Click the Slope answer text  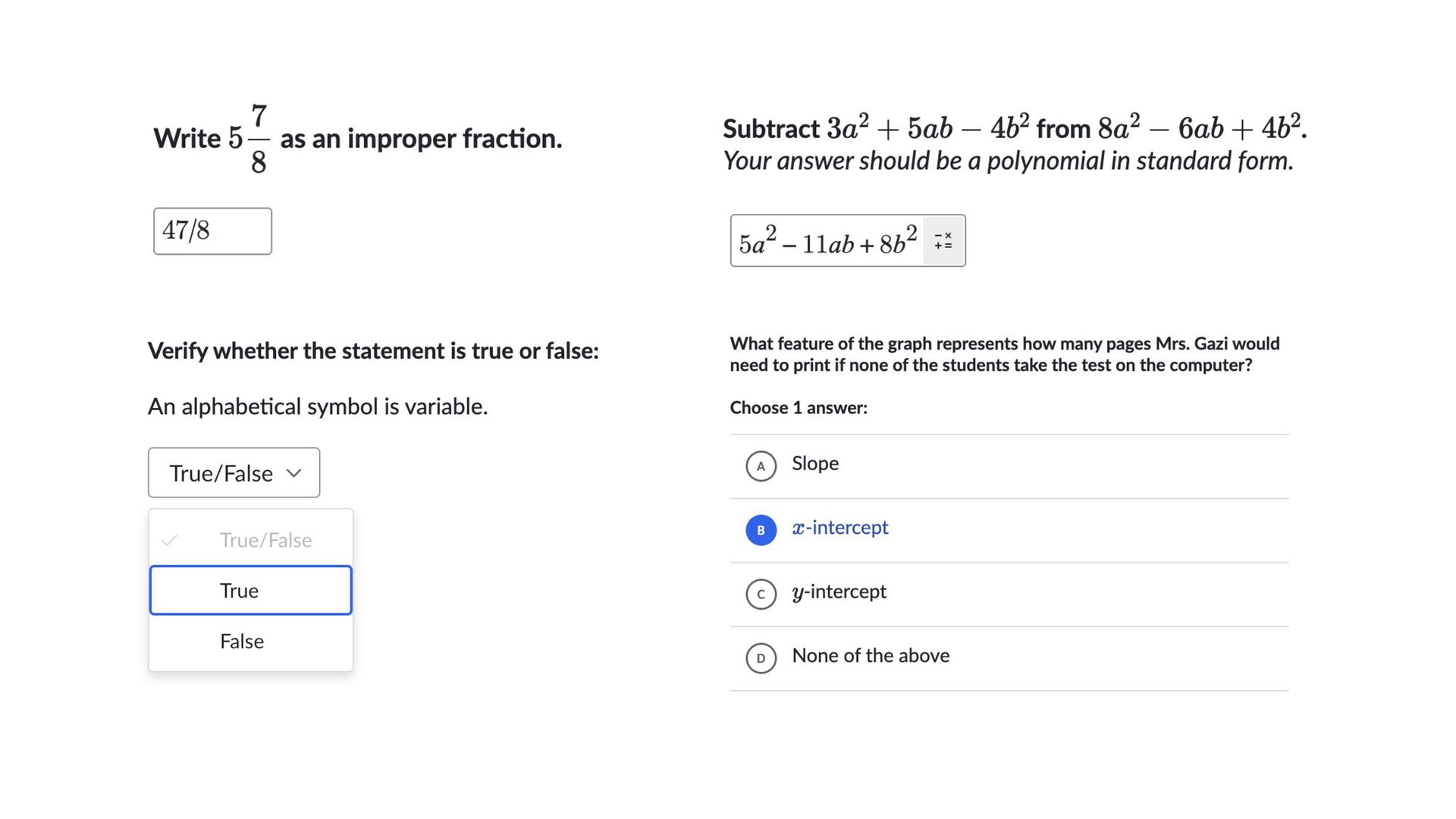pyautogui.click(x=815, y=463)
